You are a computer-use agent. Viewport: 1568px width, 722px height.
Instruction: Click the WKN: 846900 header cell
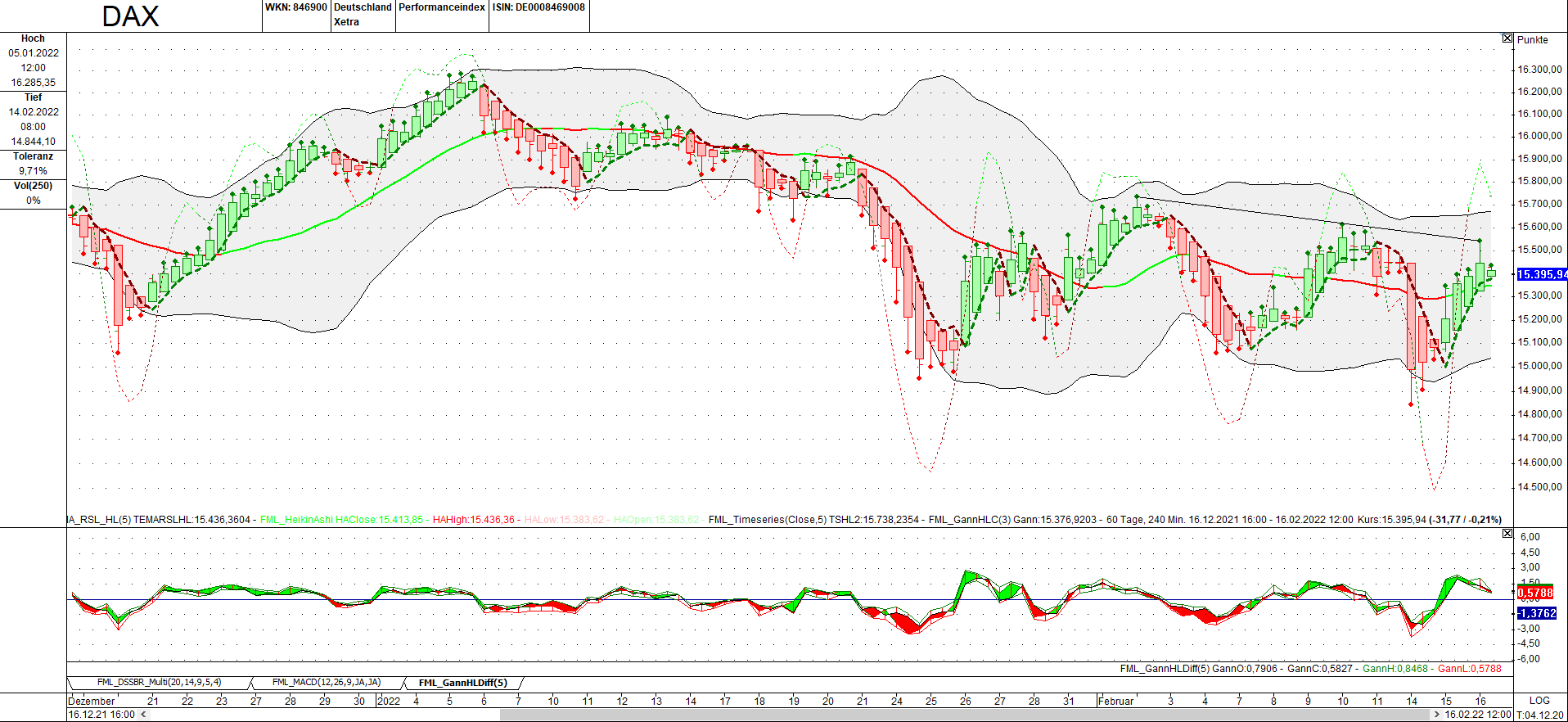(x=296, y=7)
